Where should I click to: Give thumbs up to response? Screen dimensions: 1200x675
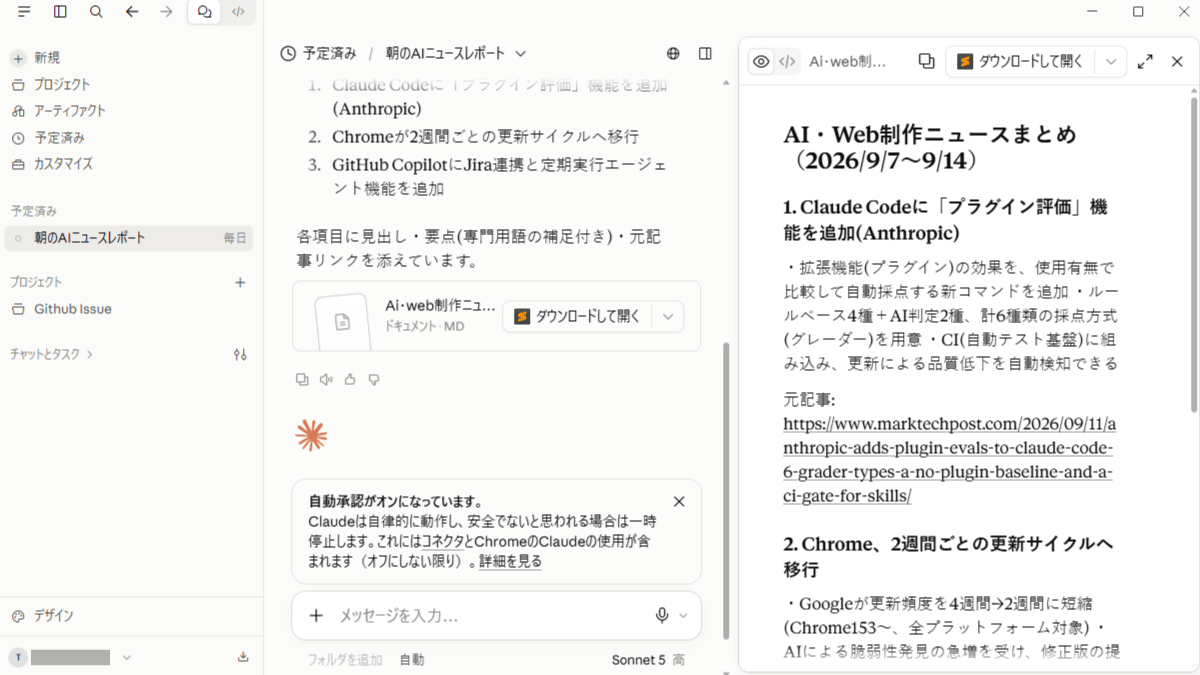click(x=350, y=379)
